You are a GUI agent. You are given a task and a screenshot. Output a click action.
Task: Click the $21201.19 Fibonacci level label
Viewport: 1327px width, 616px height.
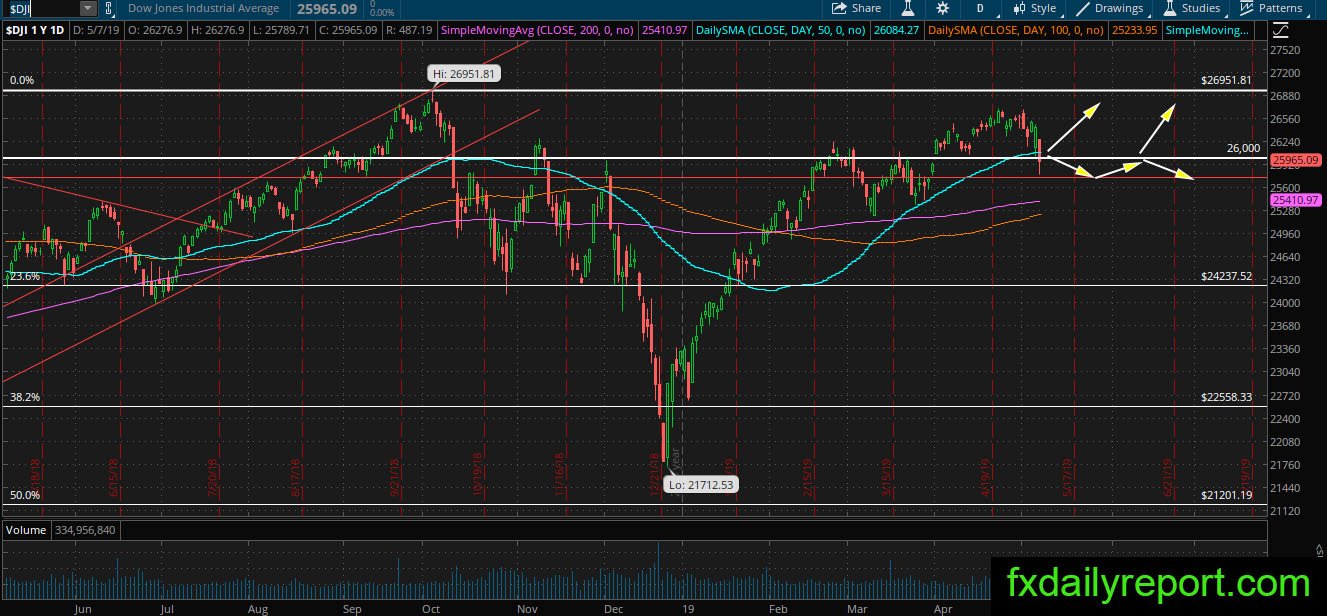(x=1227, y=495)
